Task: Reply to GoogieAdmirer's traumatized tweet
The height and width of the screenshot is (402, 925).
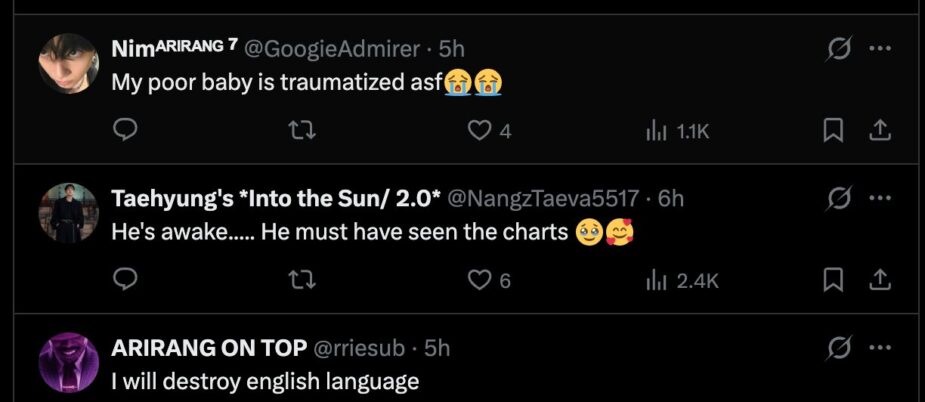Action: [x=125, y=130]
